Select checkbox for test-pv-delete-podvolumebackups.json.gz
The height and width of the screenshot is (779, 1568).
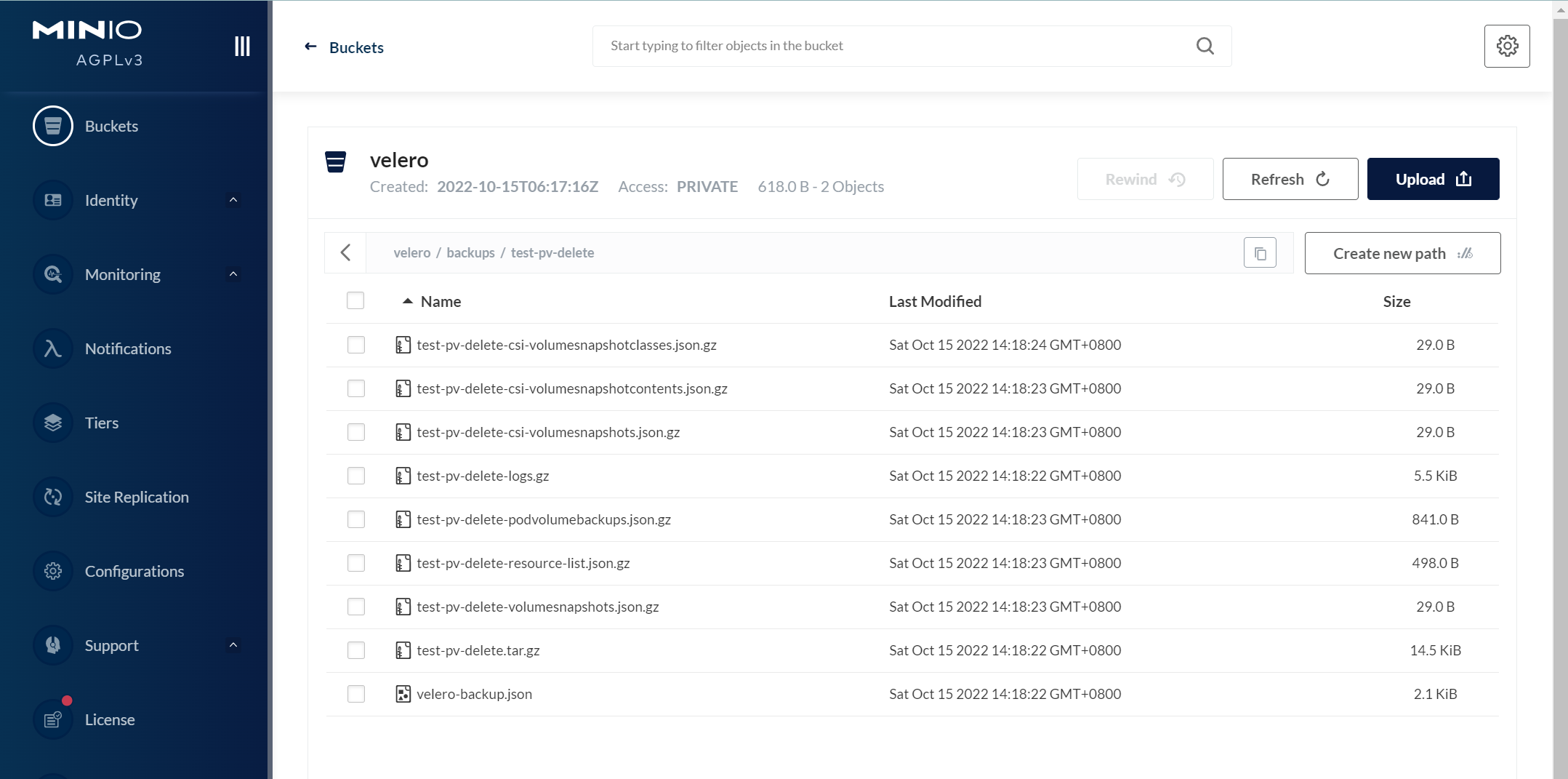click(x=356, y=519)
